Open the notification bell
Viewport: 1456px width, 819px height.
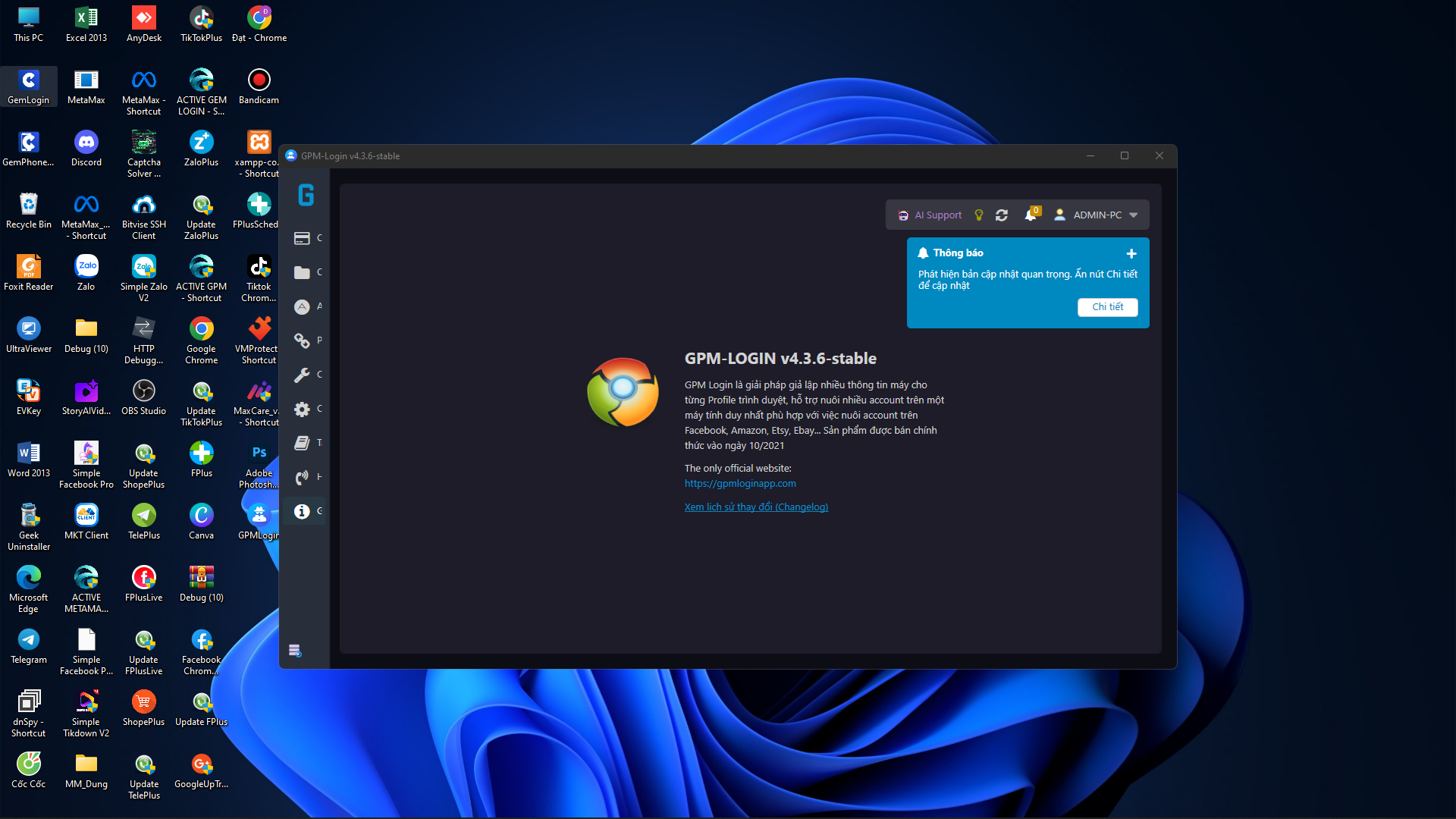(x=1031, y=215)
